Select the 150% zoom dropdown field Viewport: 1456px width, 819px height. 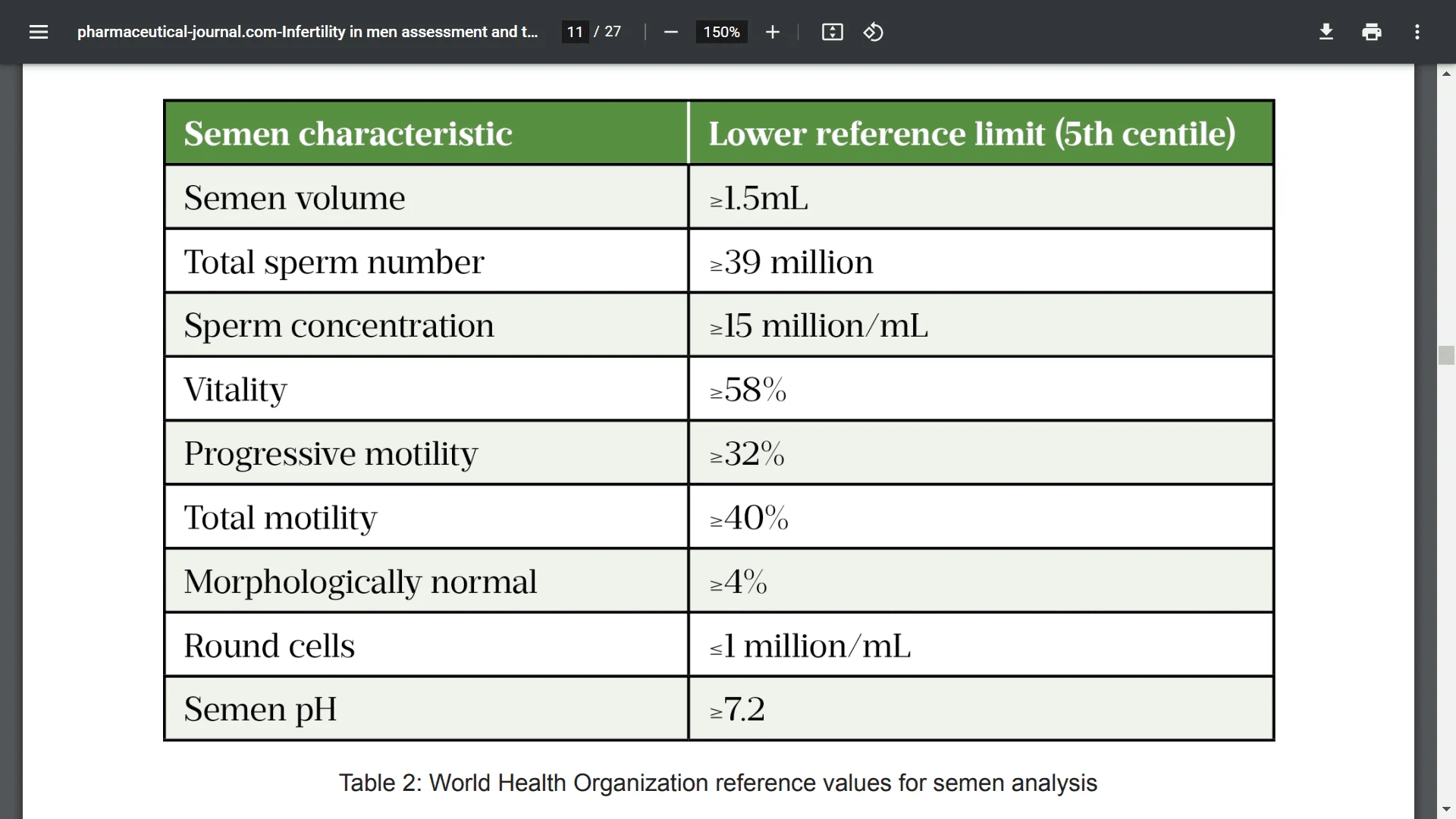click(721, 32)
